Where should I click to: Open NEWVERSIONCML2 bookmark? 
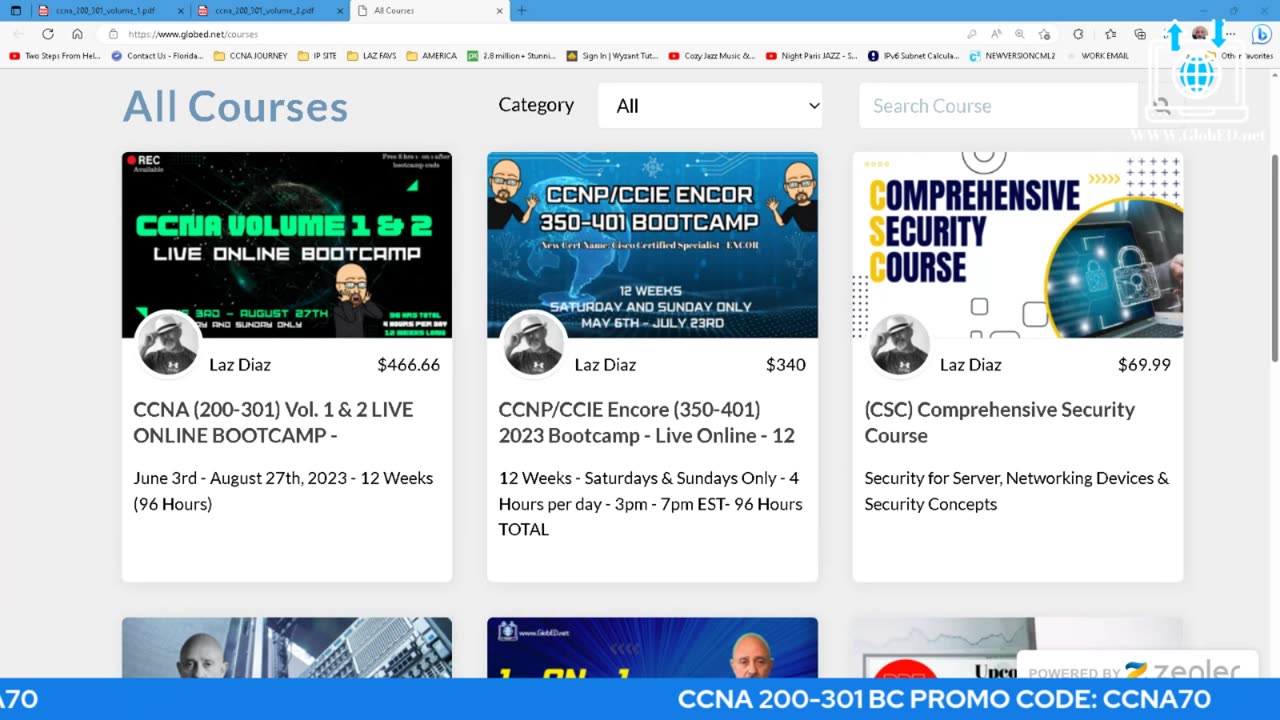[1012, 56]
